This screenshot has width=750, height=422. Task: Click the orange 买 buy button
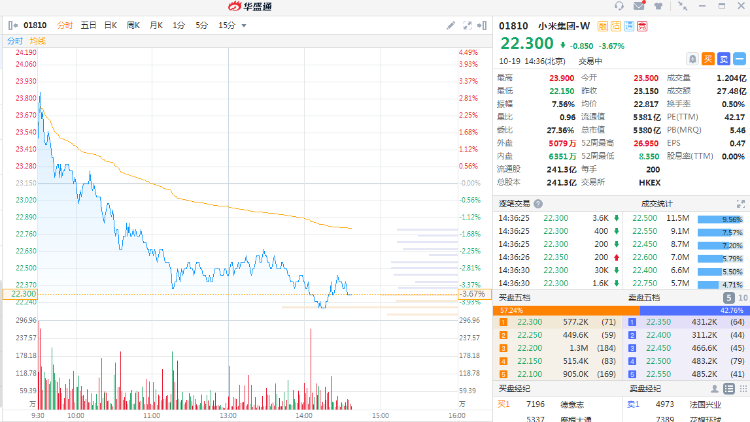(x=708, y=59)
